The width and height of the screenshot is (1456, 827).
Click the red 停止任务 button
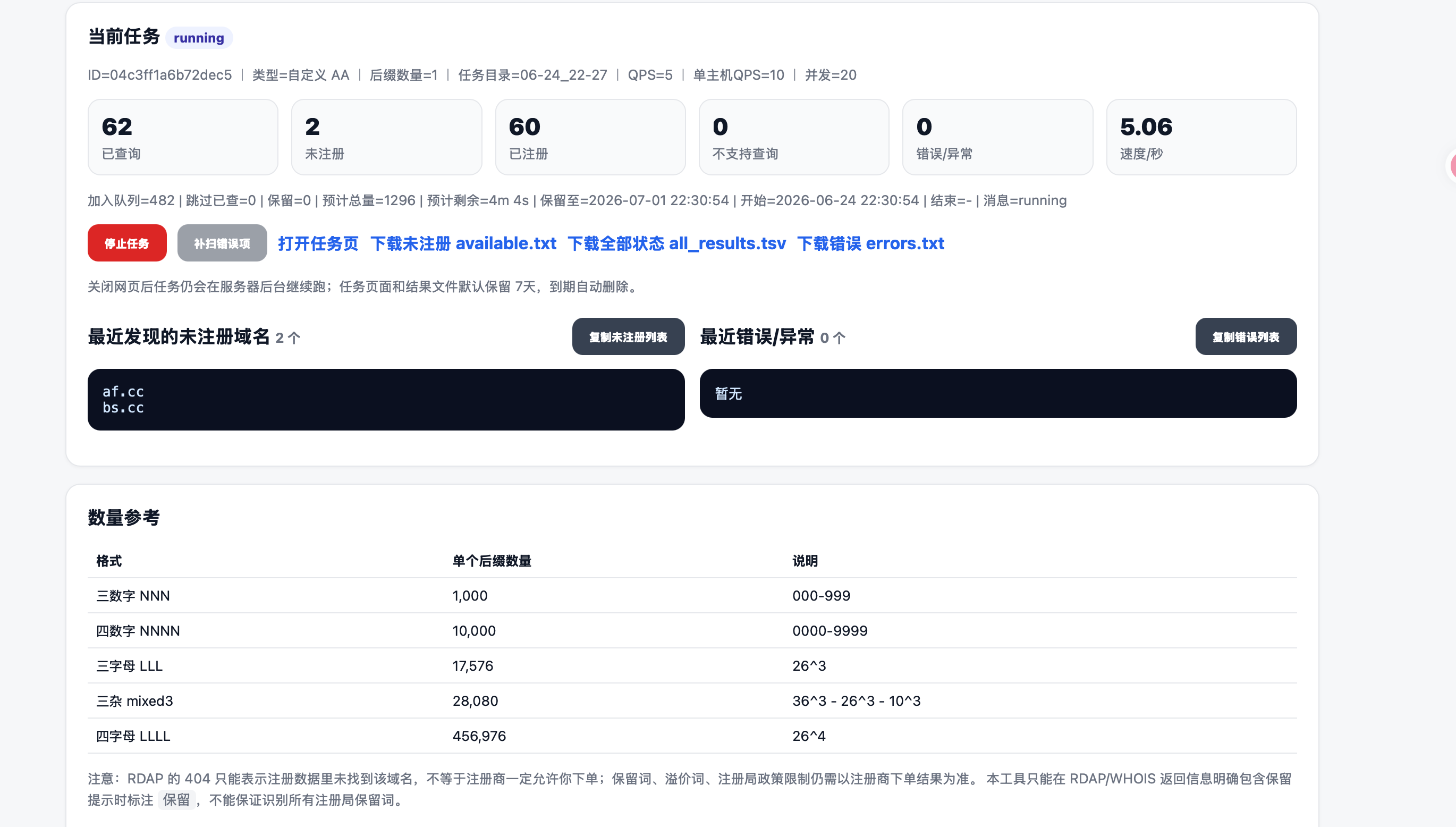126,243
